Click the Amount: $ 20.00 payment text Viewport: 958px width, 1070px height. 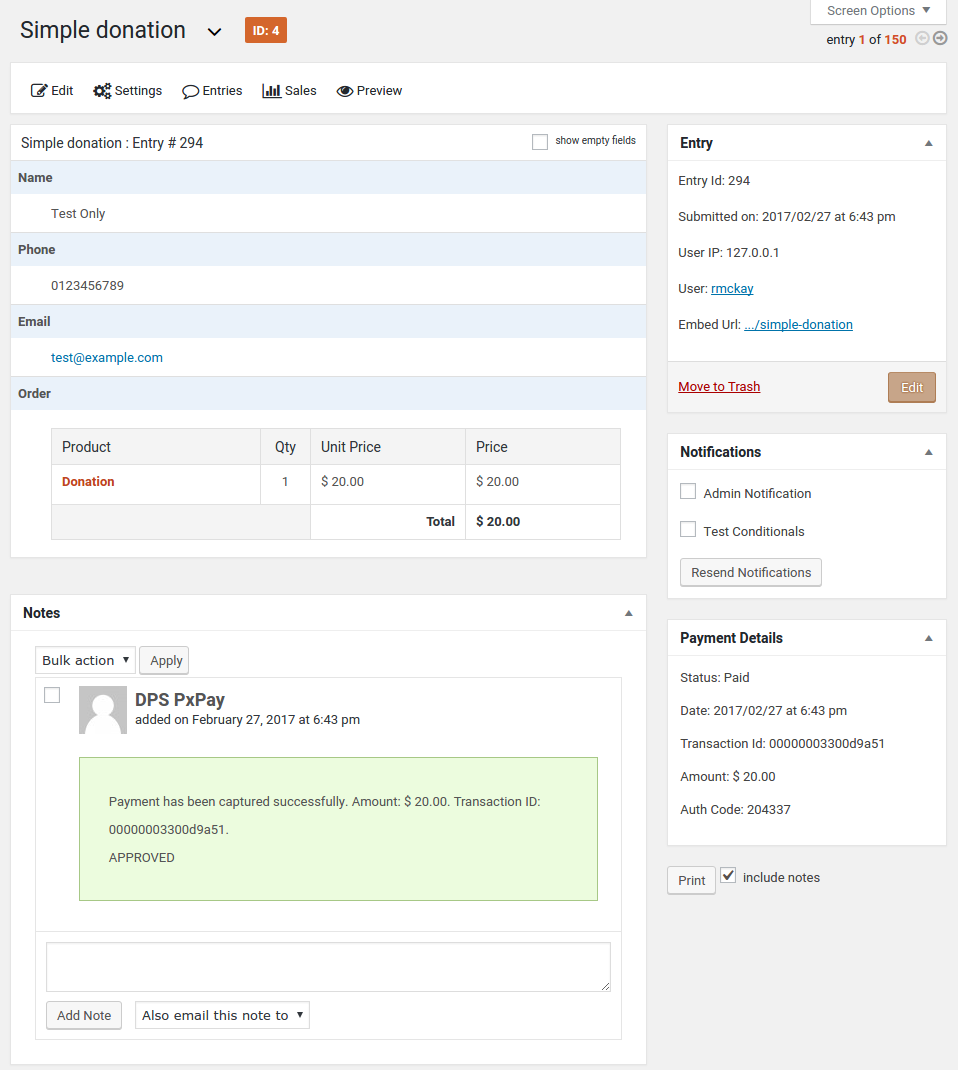[x=727, y=777]
